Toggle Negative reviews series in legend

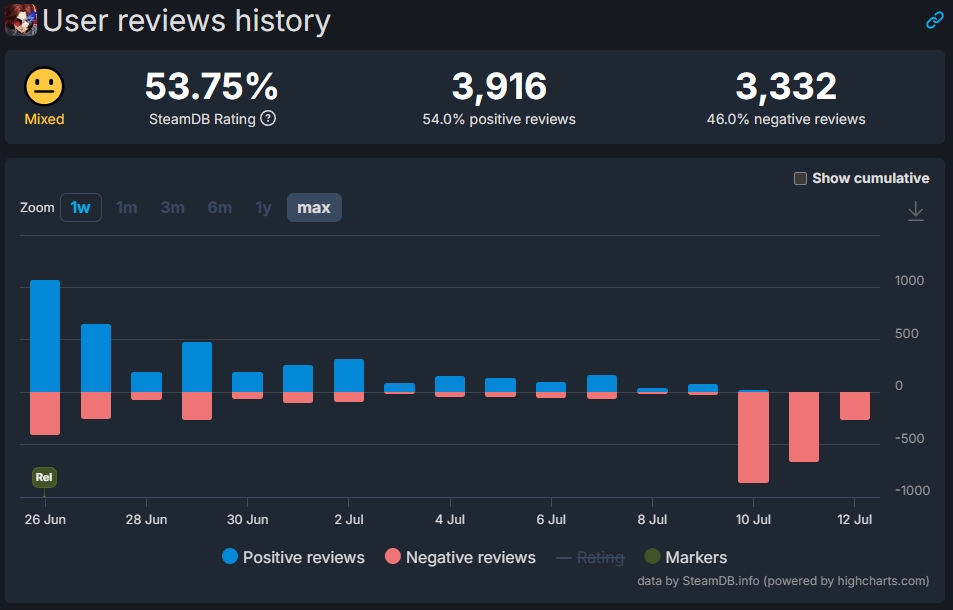pyautogui.click(x=460, y=557)
